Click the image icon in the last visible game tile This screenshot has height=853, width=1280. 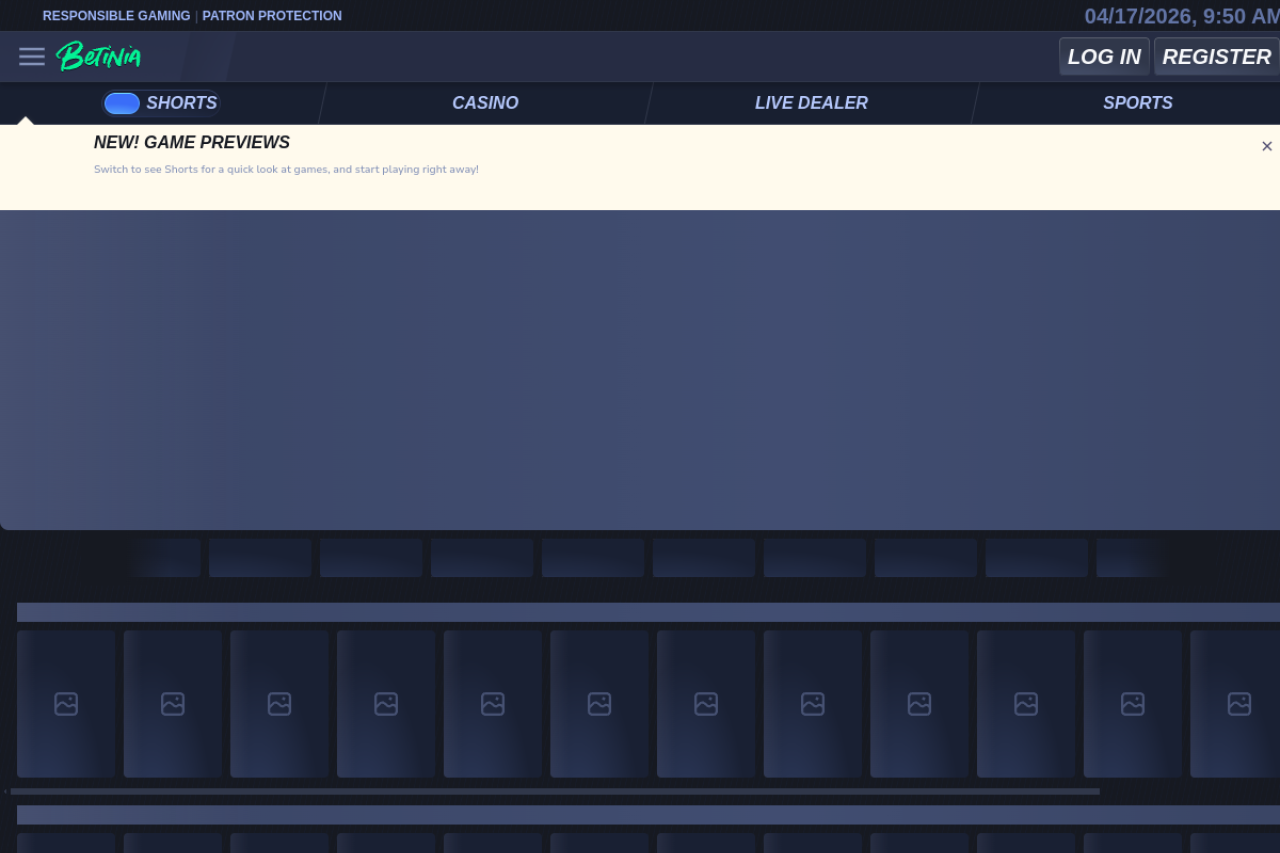click(1239, 704)
